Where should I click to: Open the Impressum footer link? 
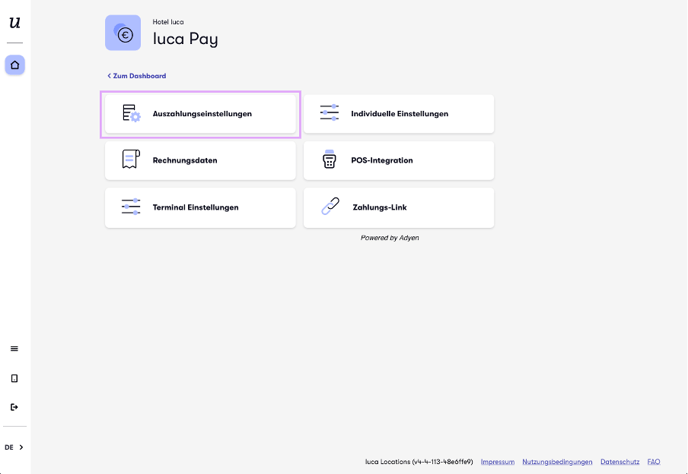(498, 462)
